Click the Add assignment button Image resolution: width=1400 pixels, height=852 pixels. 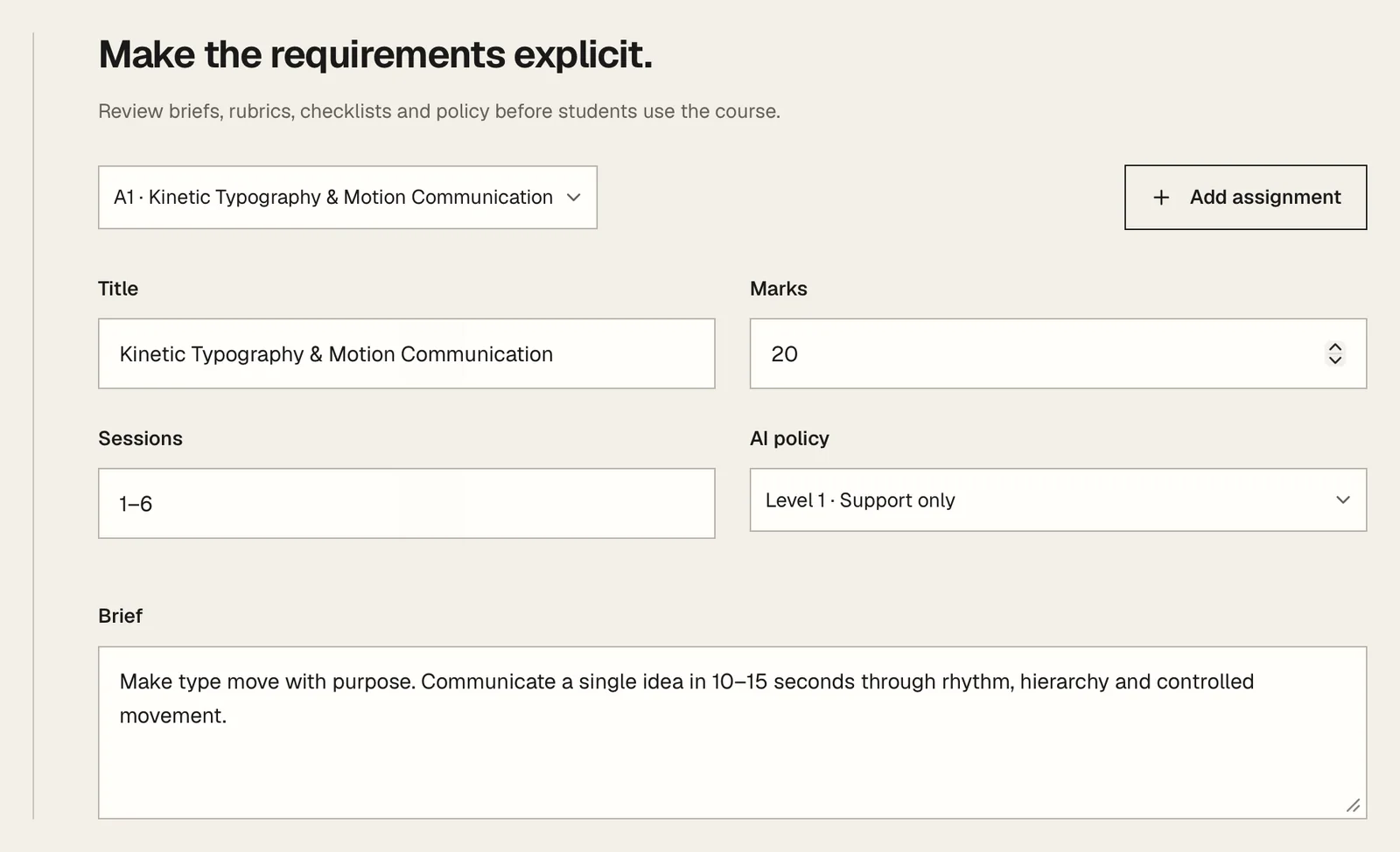[1245, 198]
